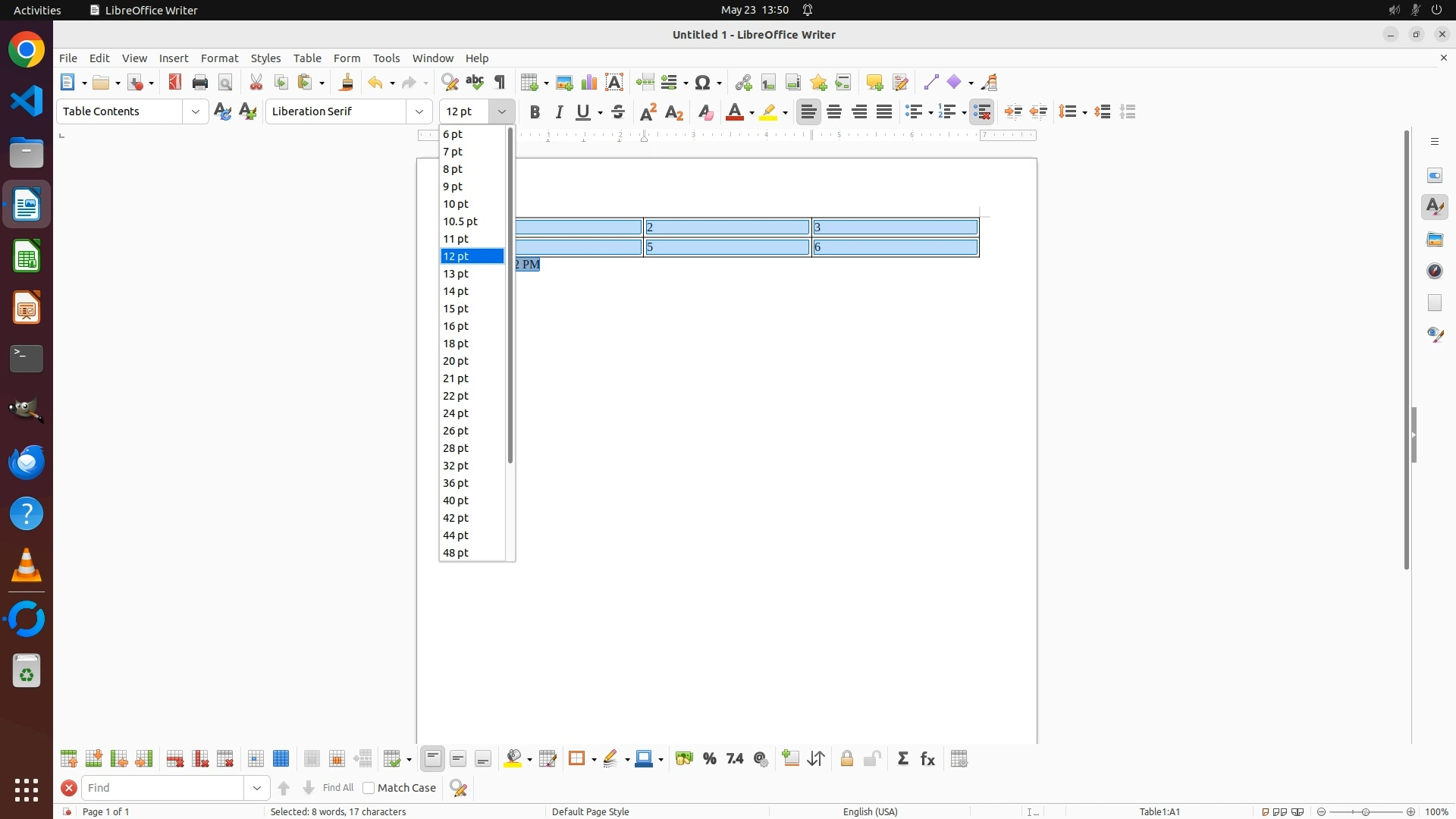This screenshot has width=1456, height=819.
Task: Open the paragraph style dropdown arrow
Action: 196,111
